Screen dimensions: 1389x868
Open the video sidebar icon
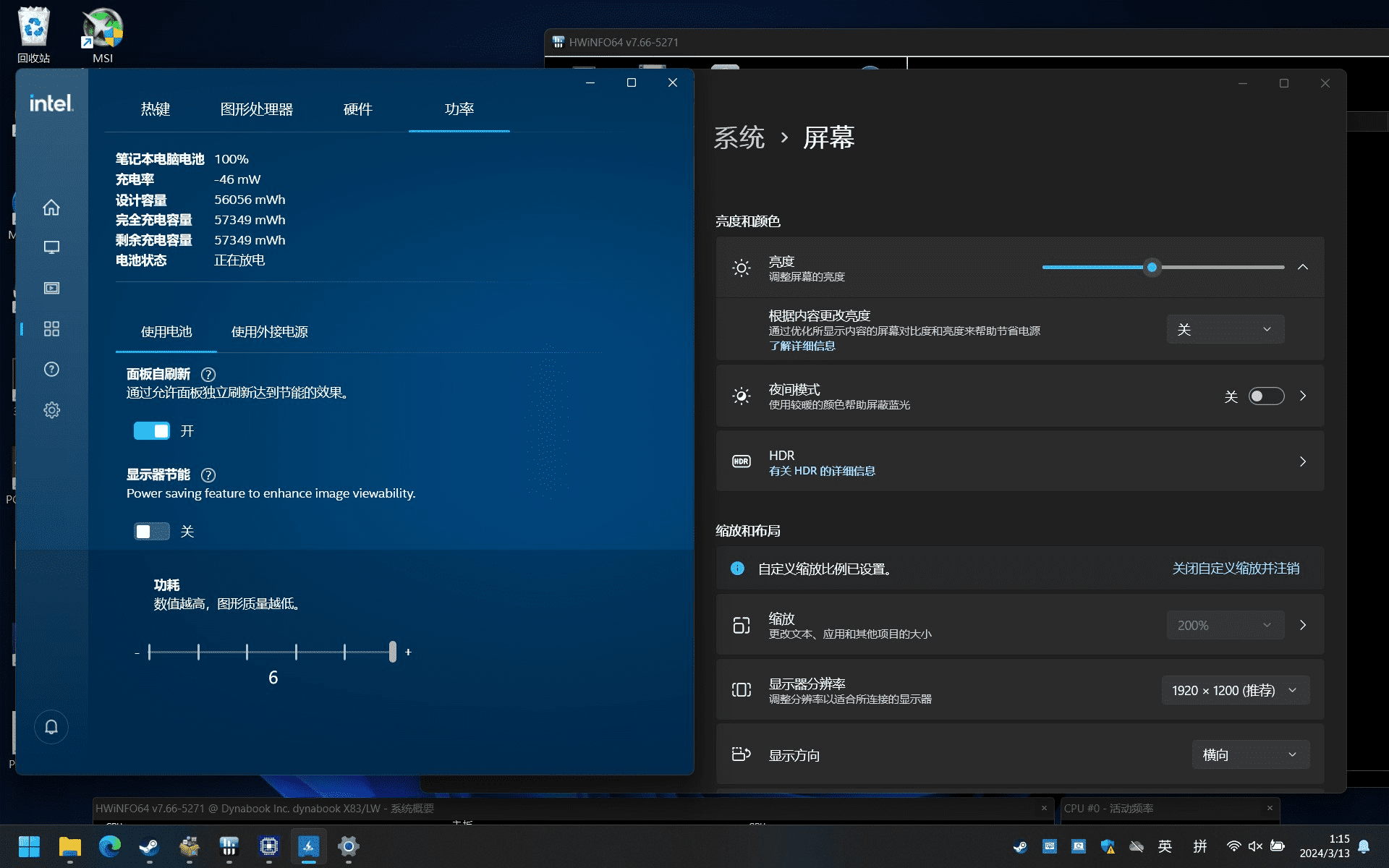[x=51, y=288]
